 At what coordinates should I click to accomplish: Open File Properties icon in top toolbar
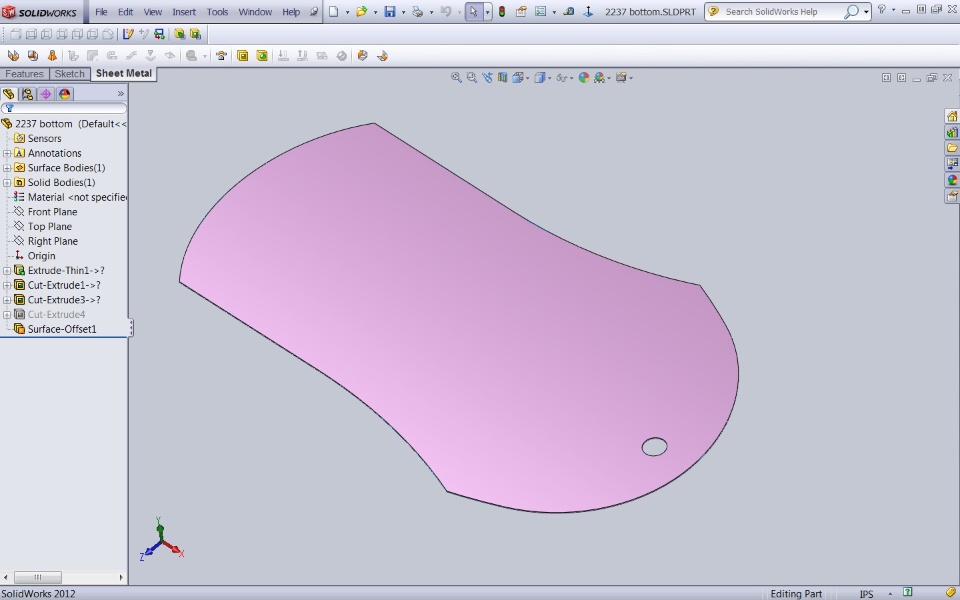521,12
